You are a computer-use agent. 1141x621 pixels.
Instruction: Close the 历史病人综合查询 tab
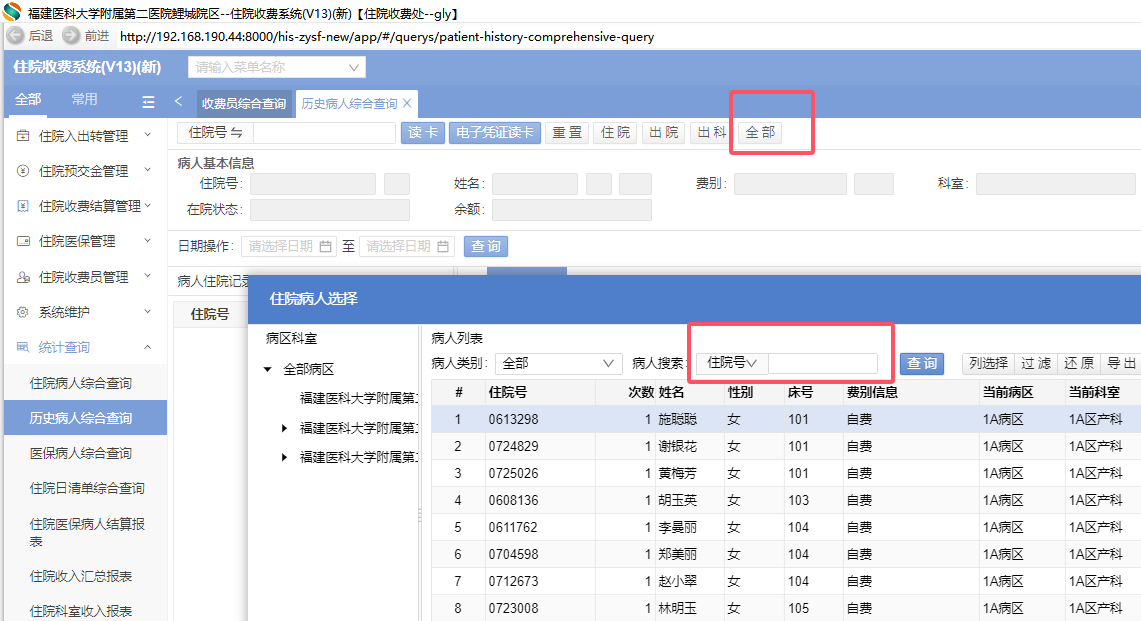[x=407, y=103]
